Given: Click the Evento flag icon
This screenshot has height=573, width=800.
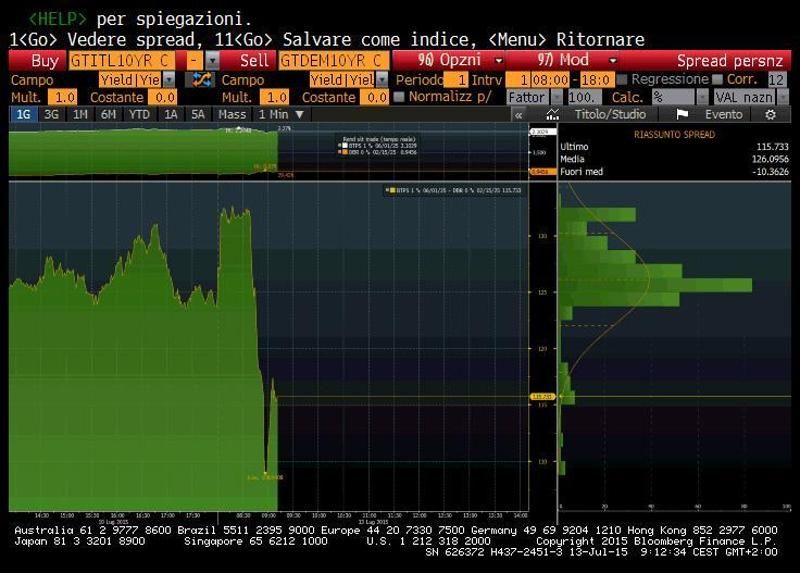Looking at the screenshot, I should coord(682,114).
